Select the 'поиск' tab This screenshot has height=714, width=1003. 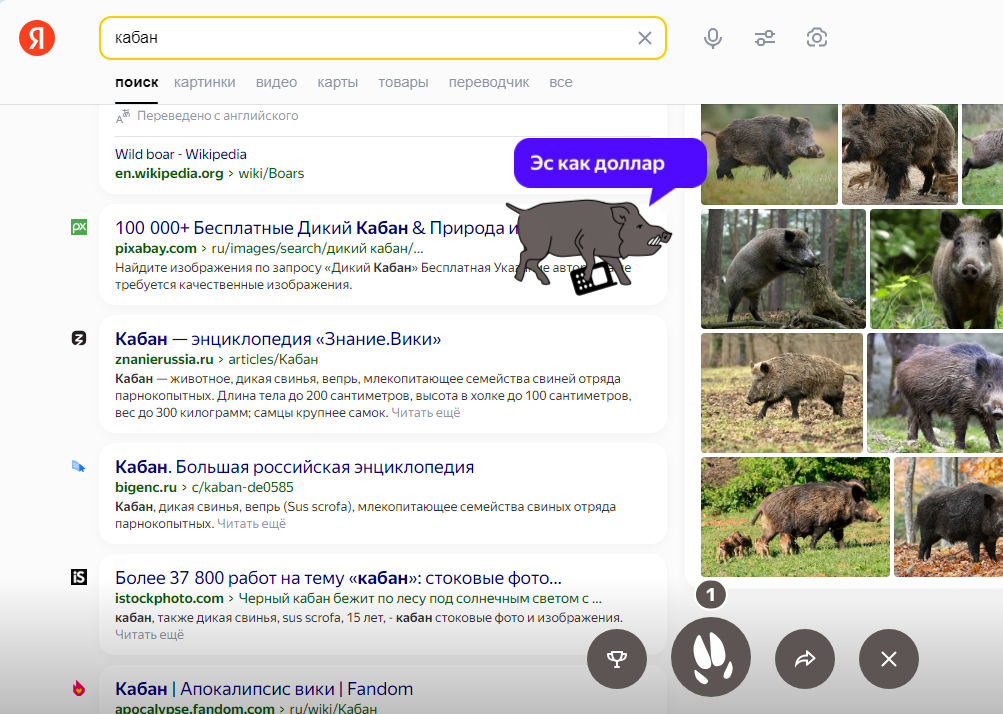[136, 82]
